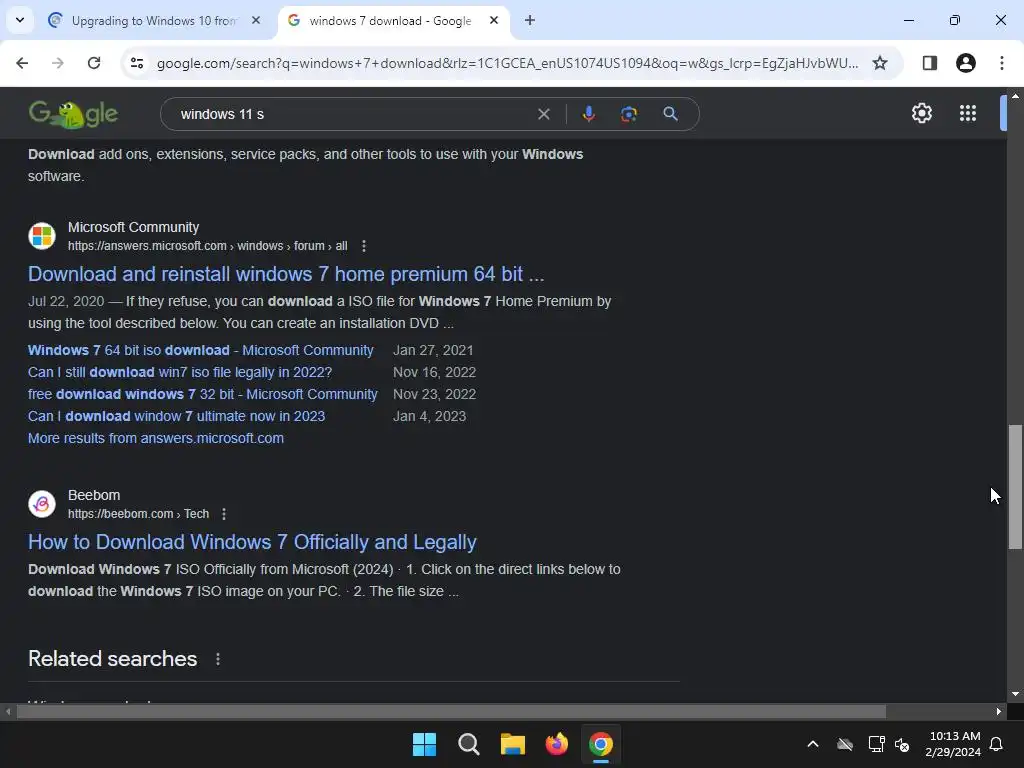The height and width of the screenshot is (768, 1024).
Task: Click the horizontal scrollbar thumb
Action: click(x=451, y=712)
